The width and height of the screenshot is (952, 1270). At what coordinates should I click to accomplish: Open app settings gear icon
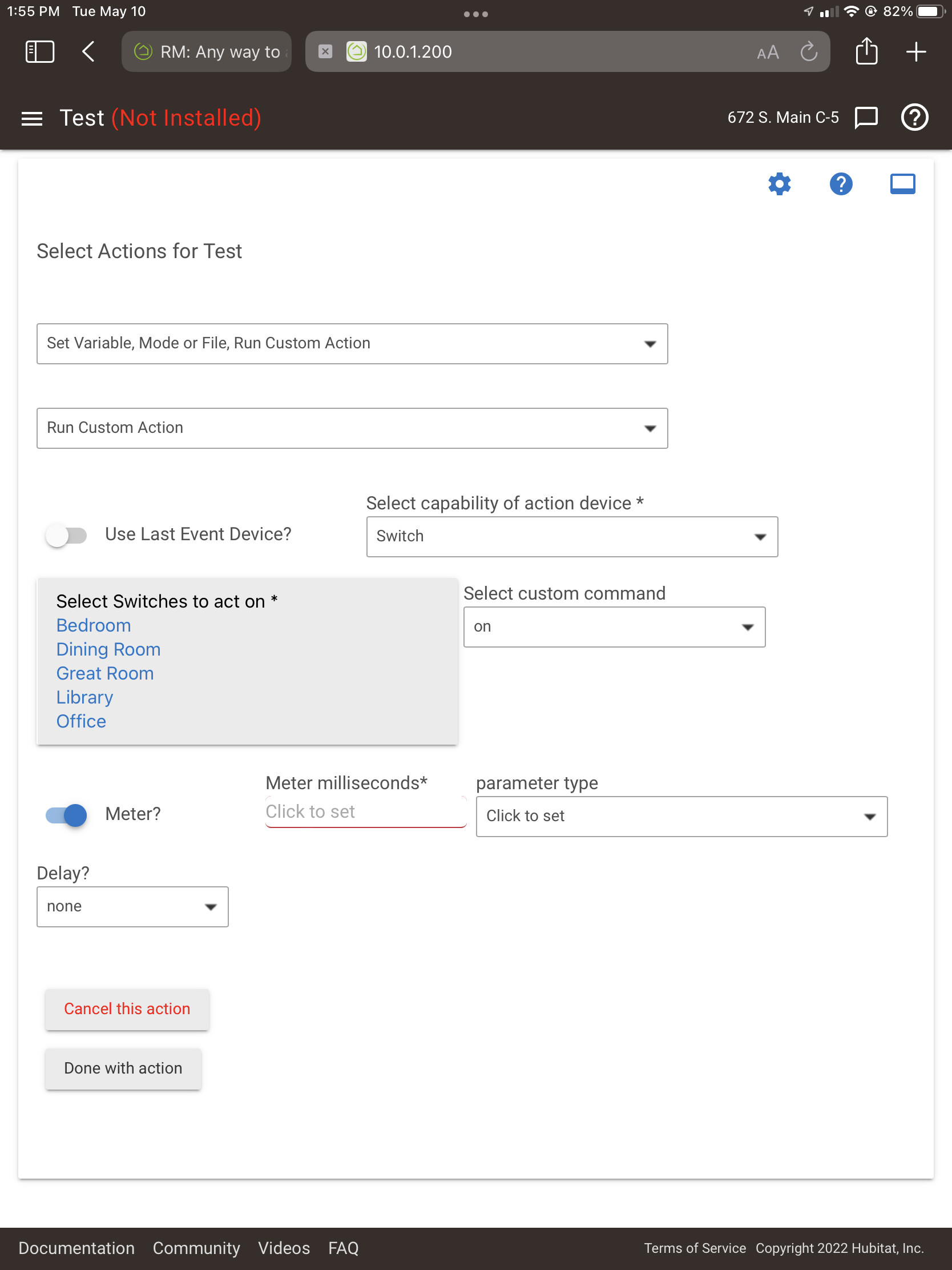point(779,184)
